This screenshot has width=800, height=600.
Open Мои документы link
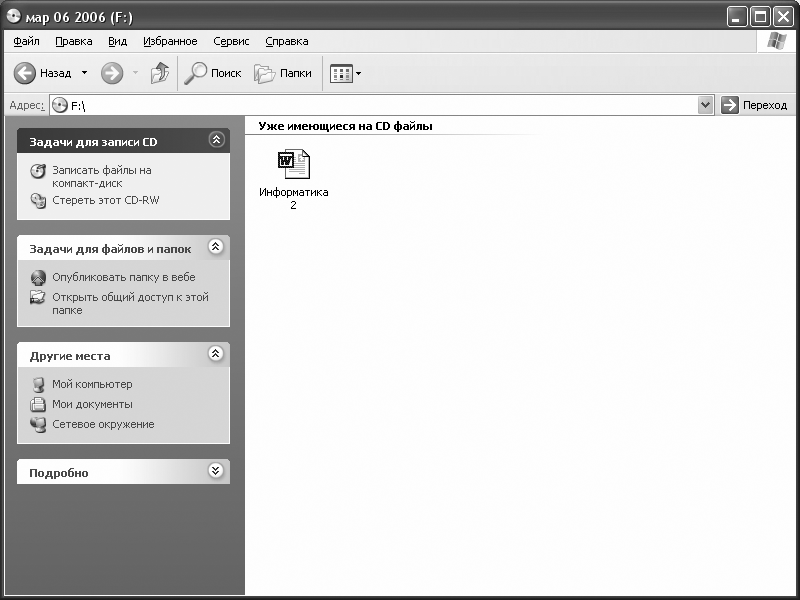92,404
